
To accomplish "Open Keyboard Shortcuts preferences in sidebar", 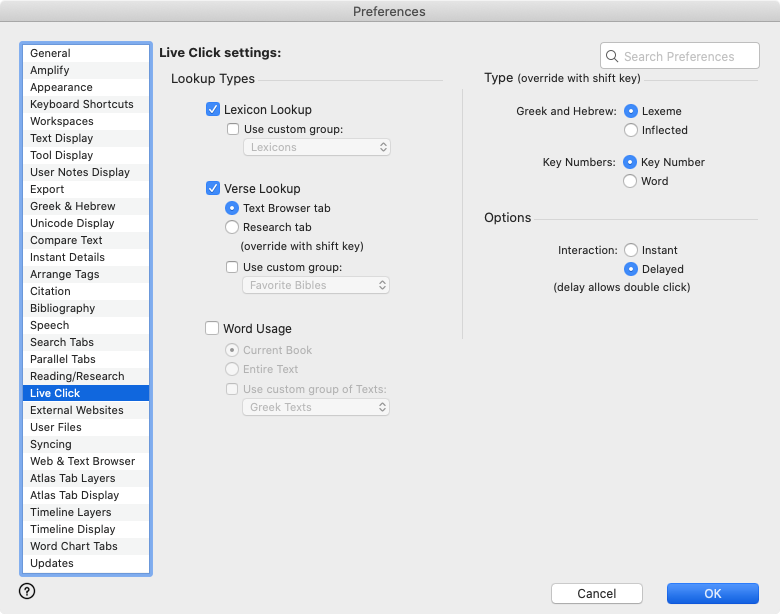I will click(82, 104).
